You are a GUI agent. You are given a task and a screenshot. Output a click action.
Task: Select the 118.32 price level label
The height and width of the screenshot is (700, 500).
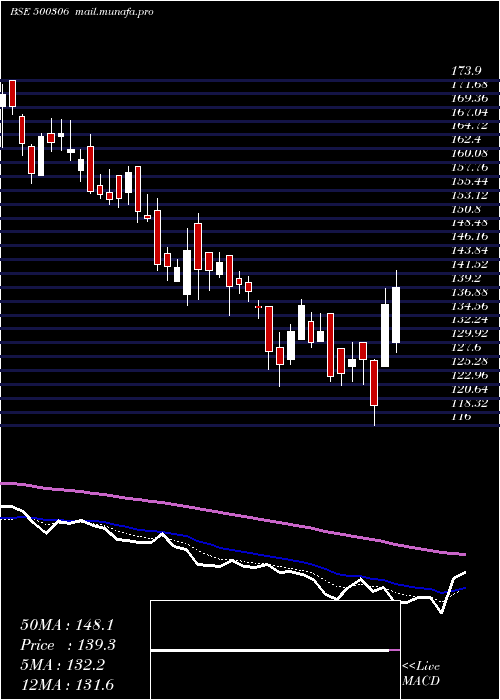click(x=469, y=402)
